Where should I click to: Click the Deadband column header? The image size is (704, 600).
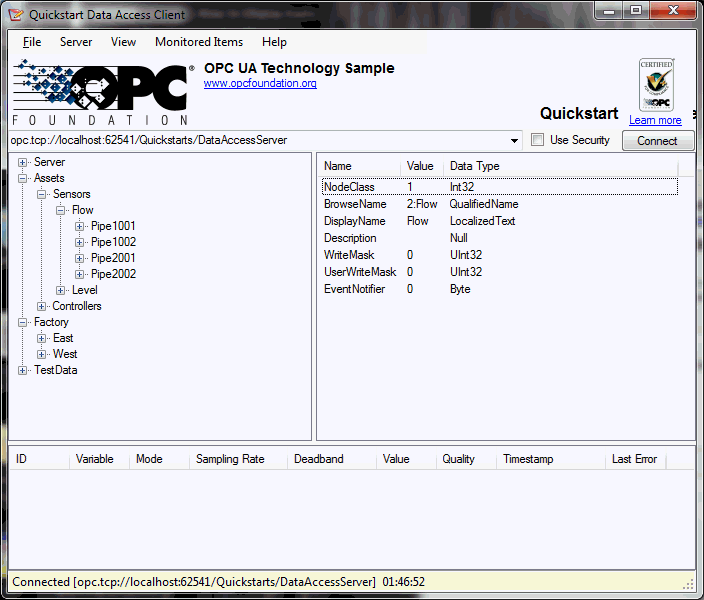(331, 459)
